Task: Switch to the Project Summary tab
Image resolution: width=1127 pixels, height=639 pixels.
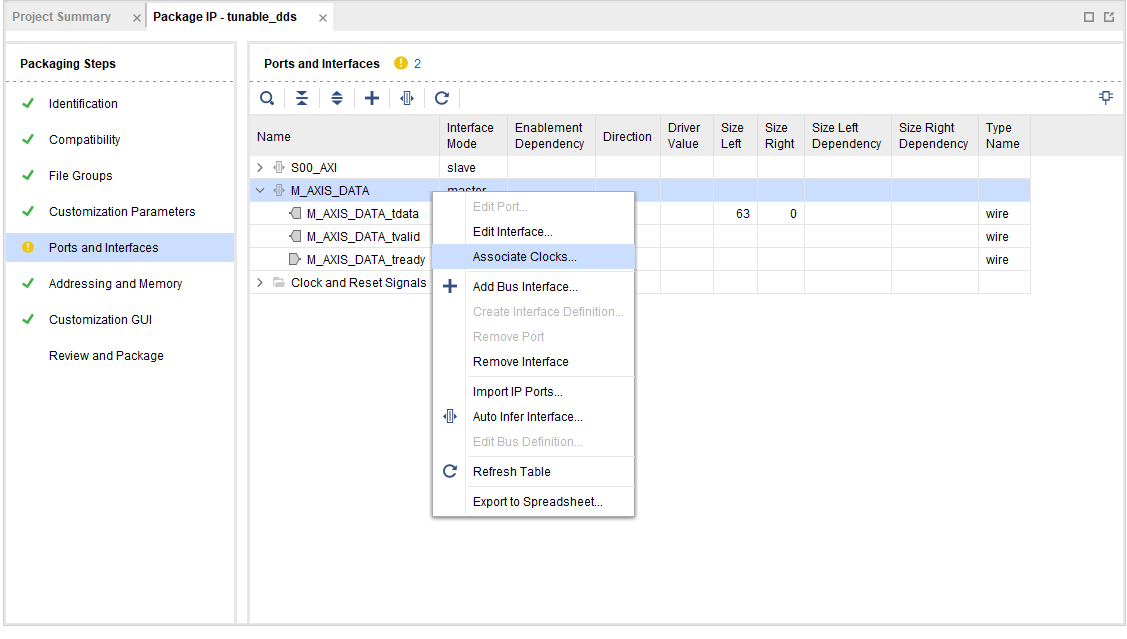Action: (62, 17)
